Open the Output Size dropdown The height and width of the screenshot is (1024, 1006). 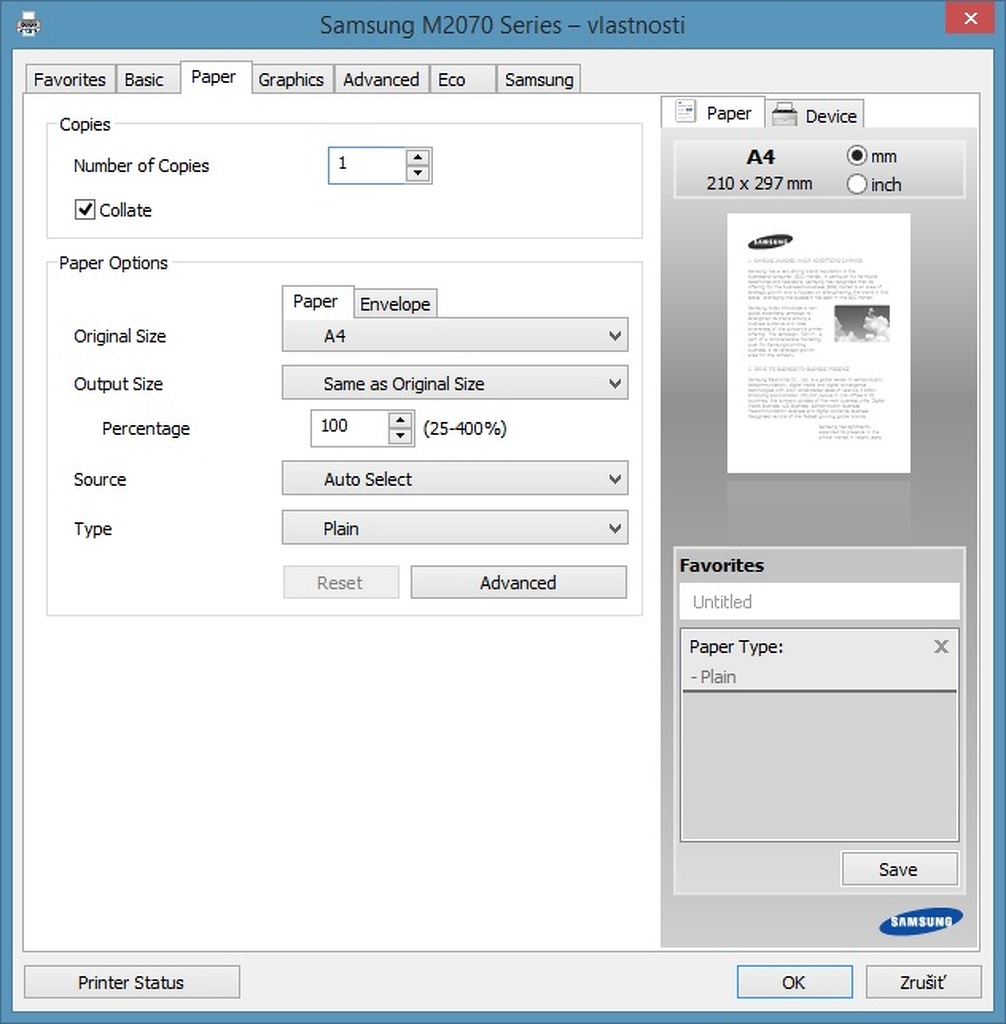pyautogui.click(x=455, y=383)
